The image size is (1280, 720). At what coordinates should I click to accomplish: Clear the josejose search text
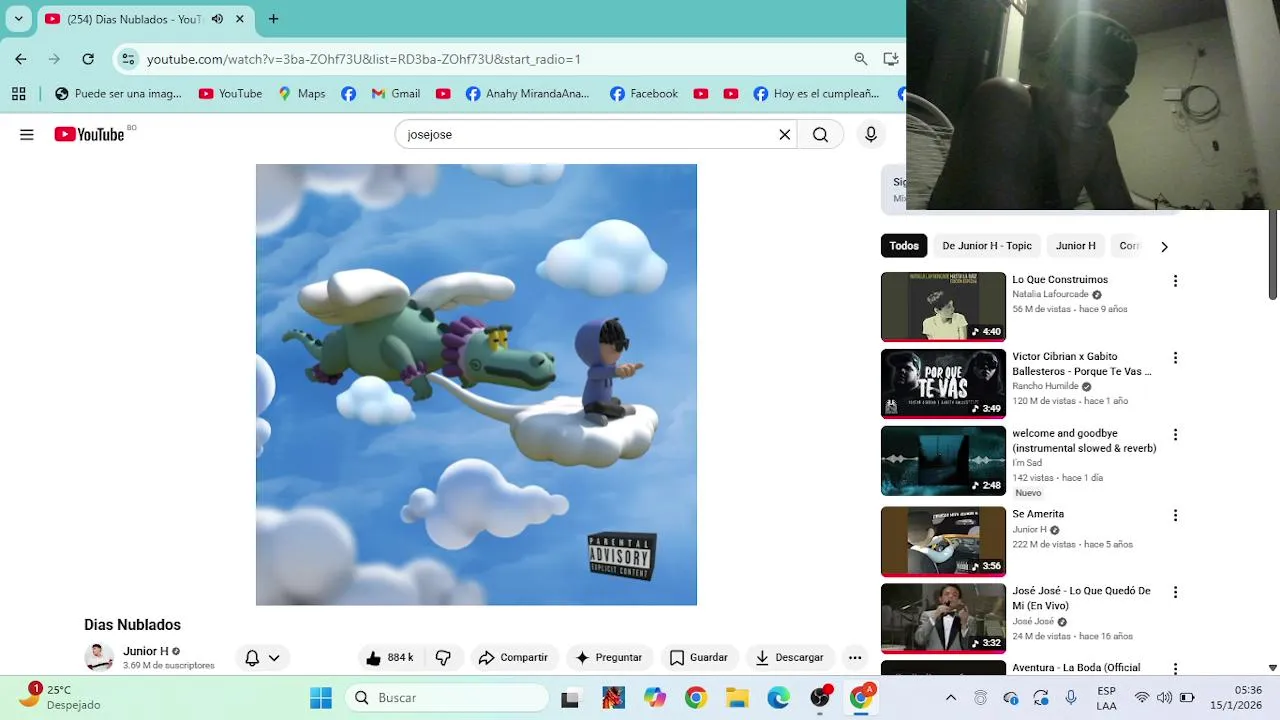tap(785, 135)
